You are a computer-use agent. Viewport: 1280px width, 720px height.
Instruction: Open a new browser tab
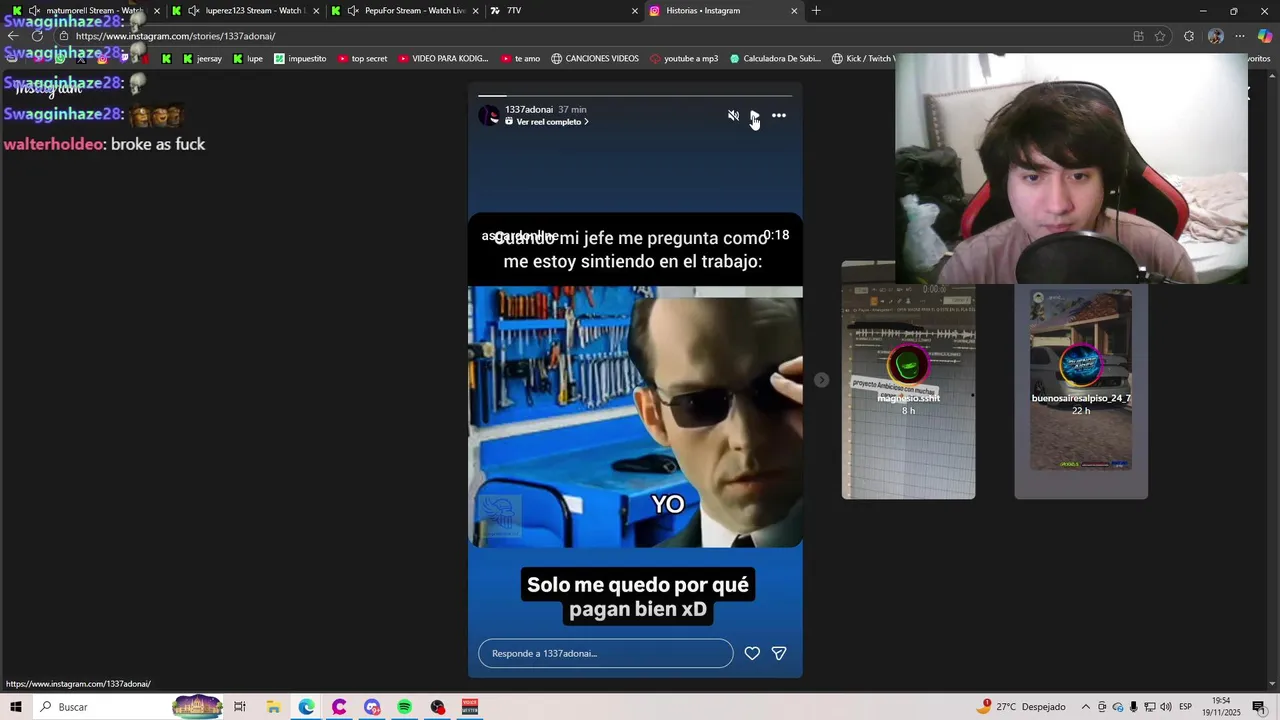pyautogui.click(x=816, y=11)
